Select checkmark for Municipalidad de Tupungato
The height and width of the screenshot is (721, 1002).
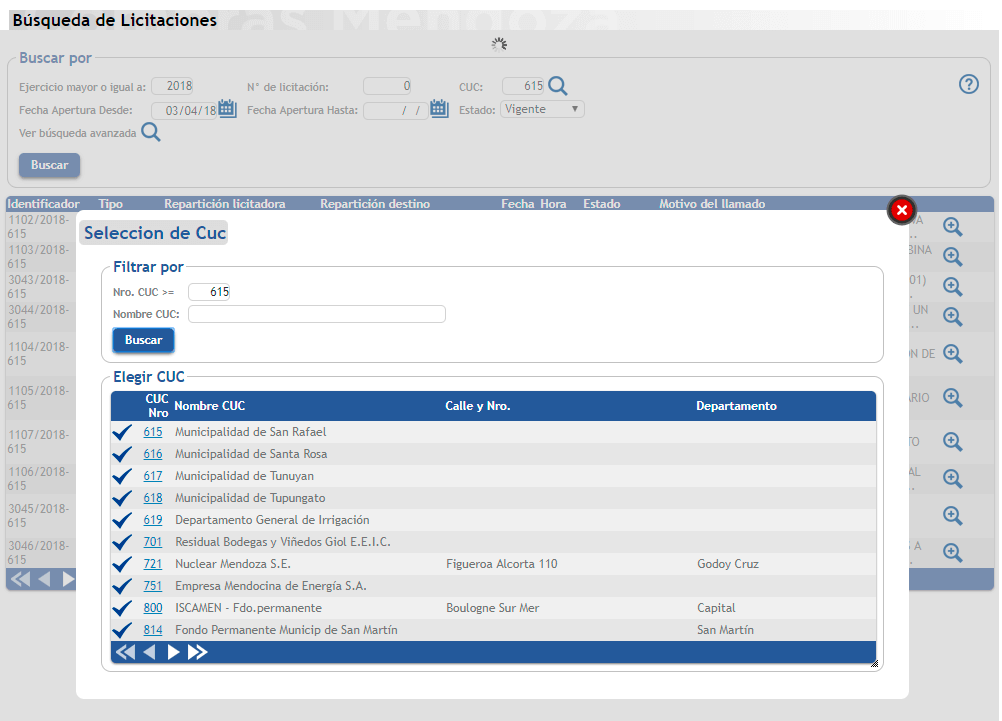coord(122,498)
